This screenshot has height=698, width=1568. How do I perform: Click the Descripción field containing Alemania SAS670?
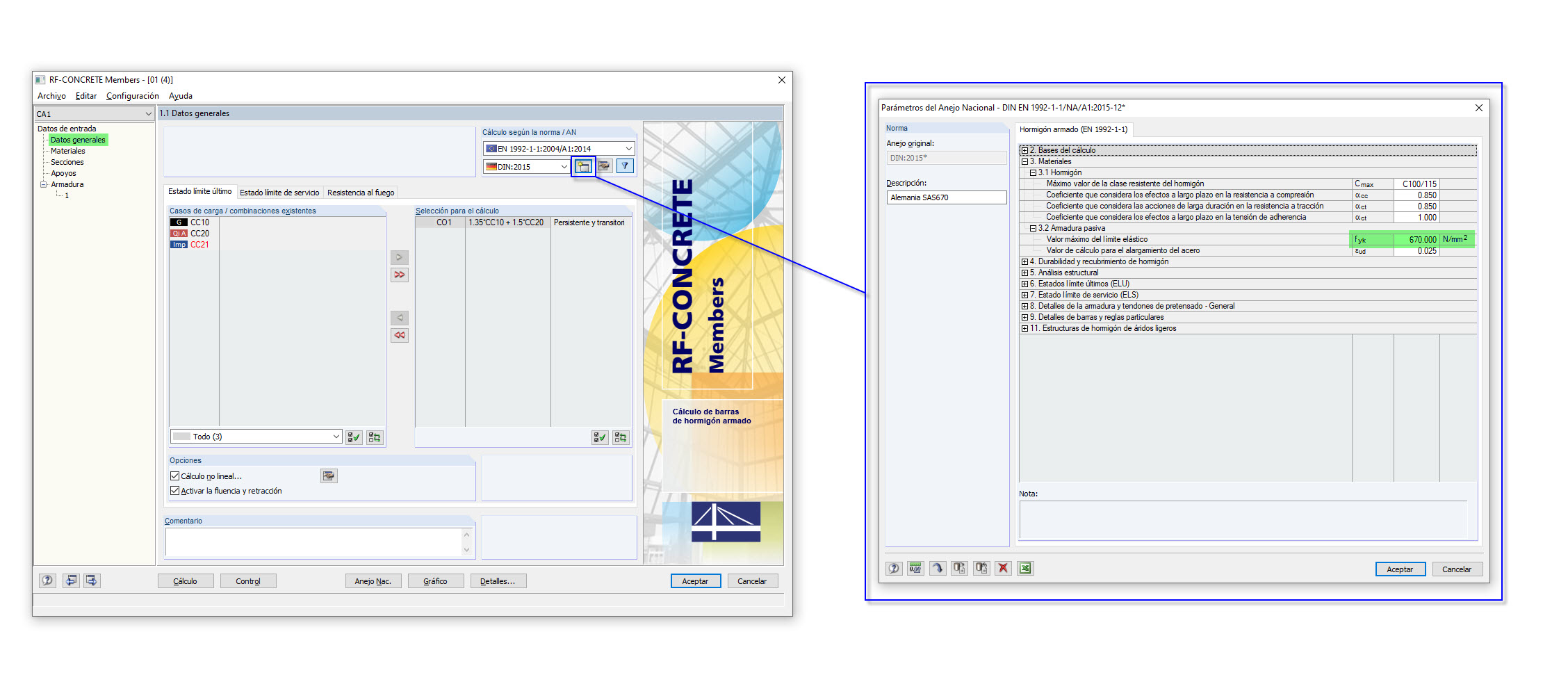coord(947,197)
